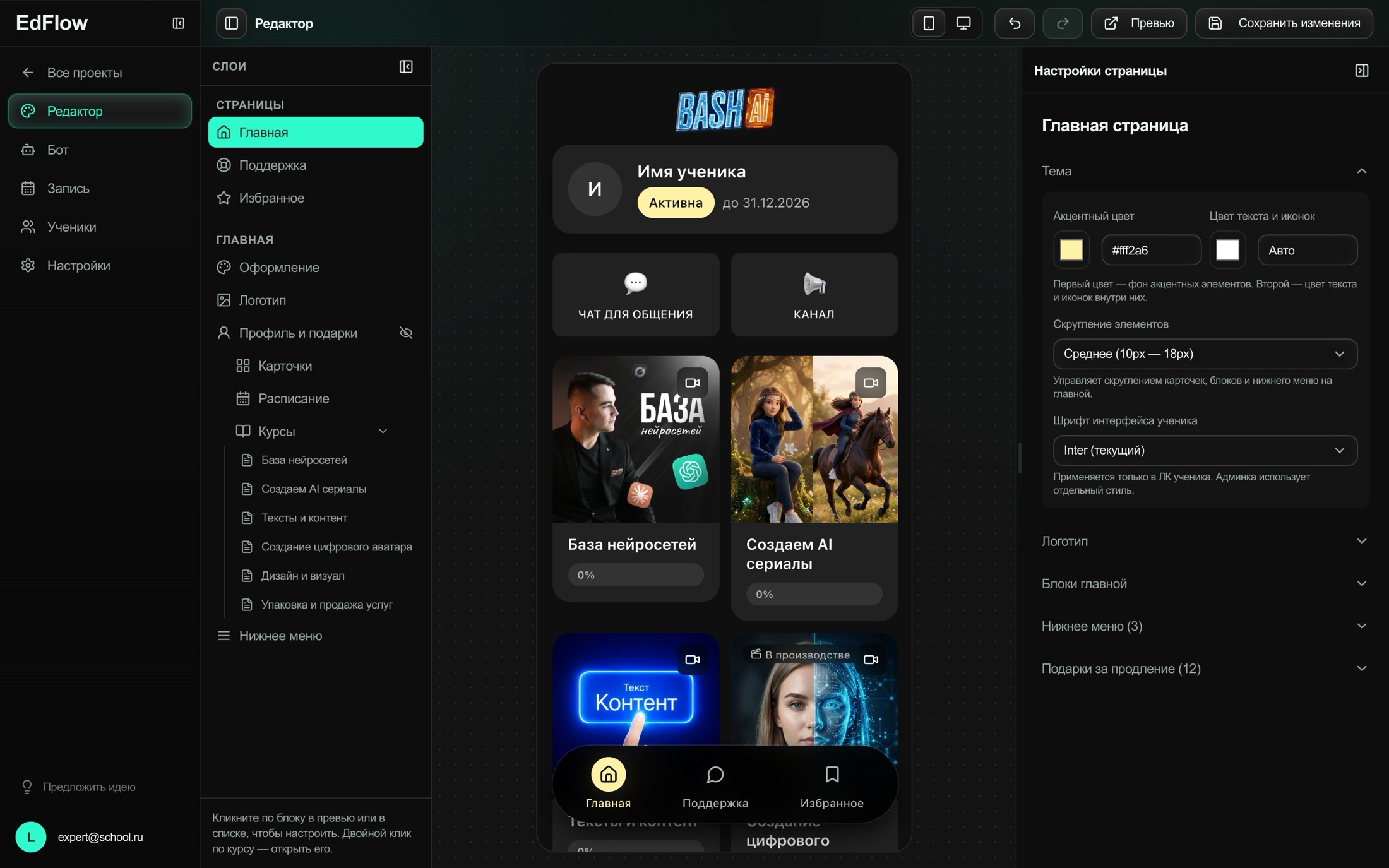Open the text and icon color swatch
1389x868 pixels.
click(1227, 250)
